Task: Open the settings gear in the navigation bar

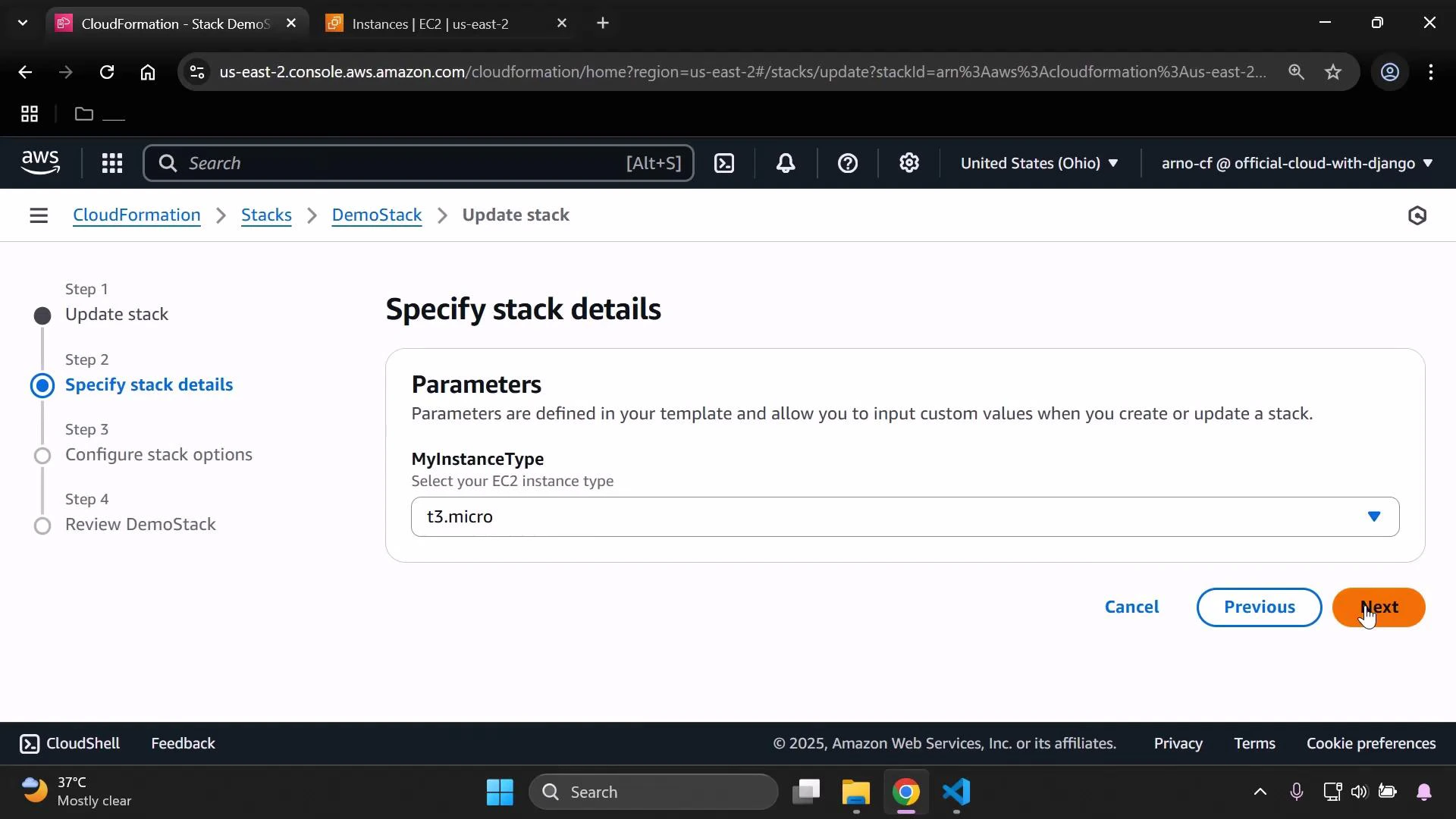Action: (908, 163)
